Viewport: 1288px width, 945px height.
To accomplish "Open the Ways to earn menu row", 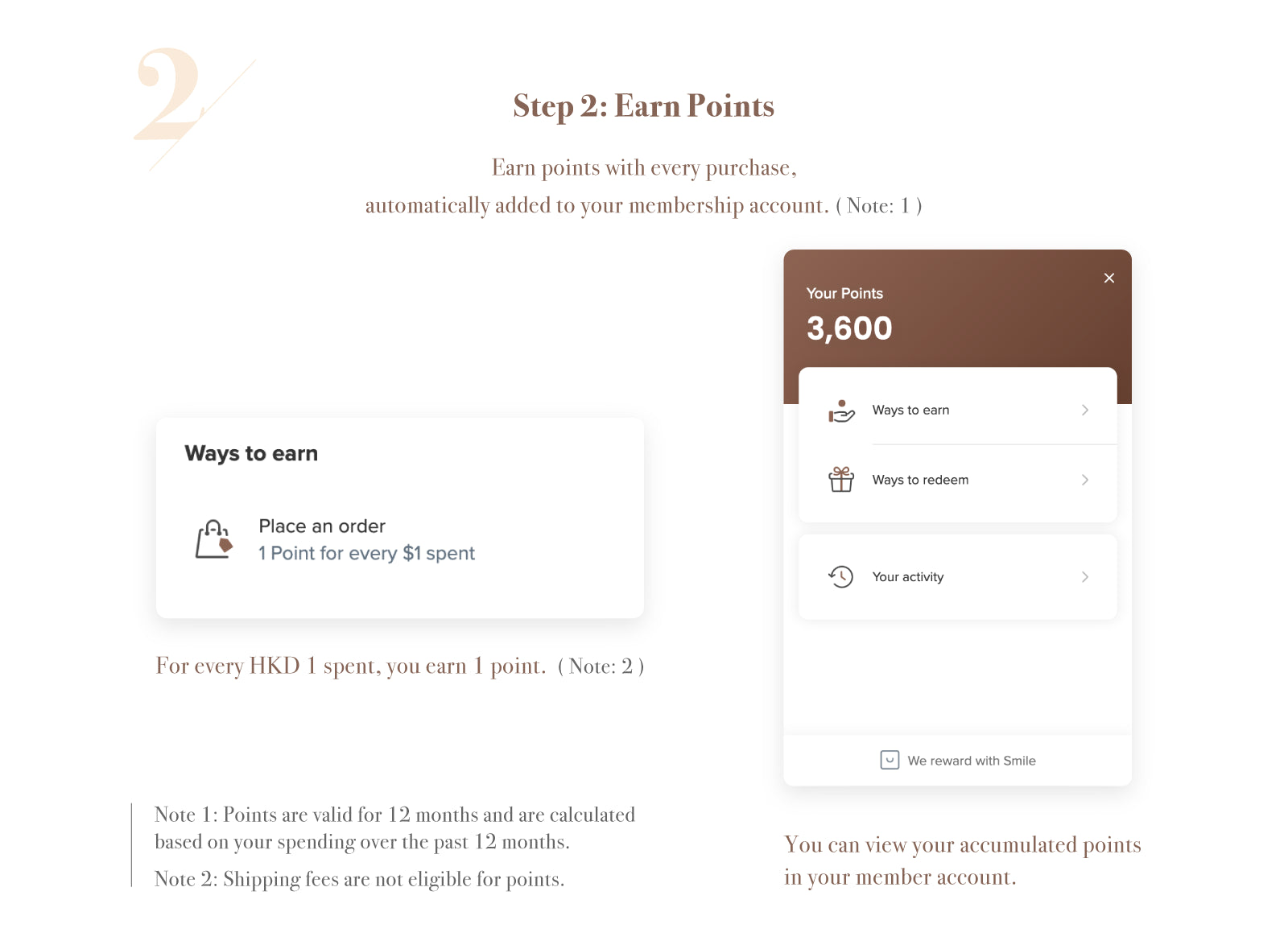I will click(x=957, y=411).
